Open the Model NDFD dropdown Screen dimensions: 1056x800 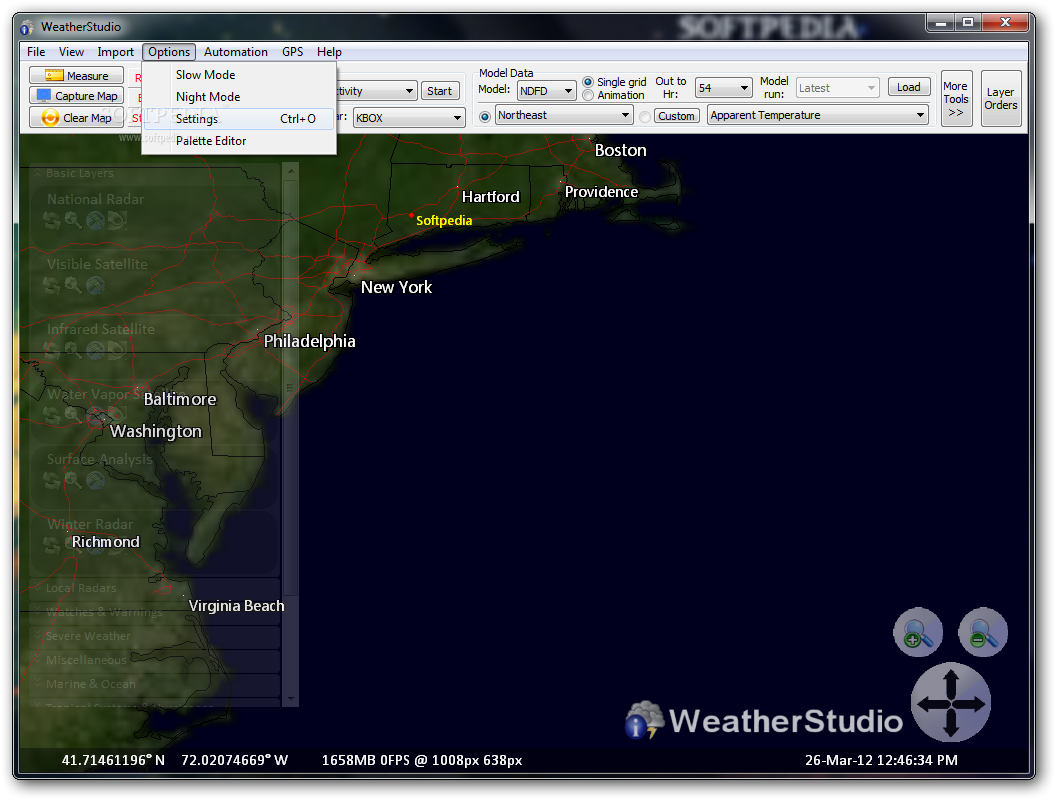546,91
